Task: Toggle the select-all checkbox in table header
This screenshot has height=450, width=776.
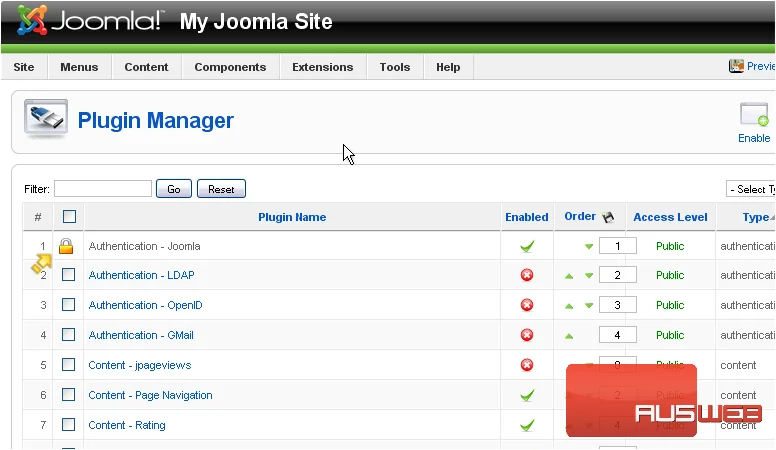Action: [69, 216]
